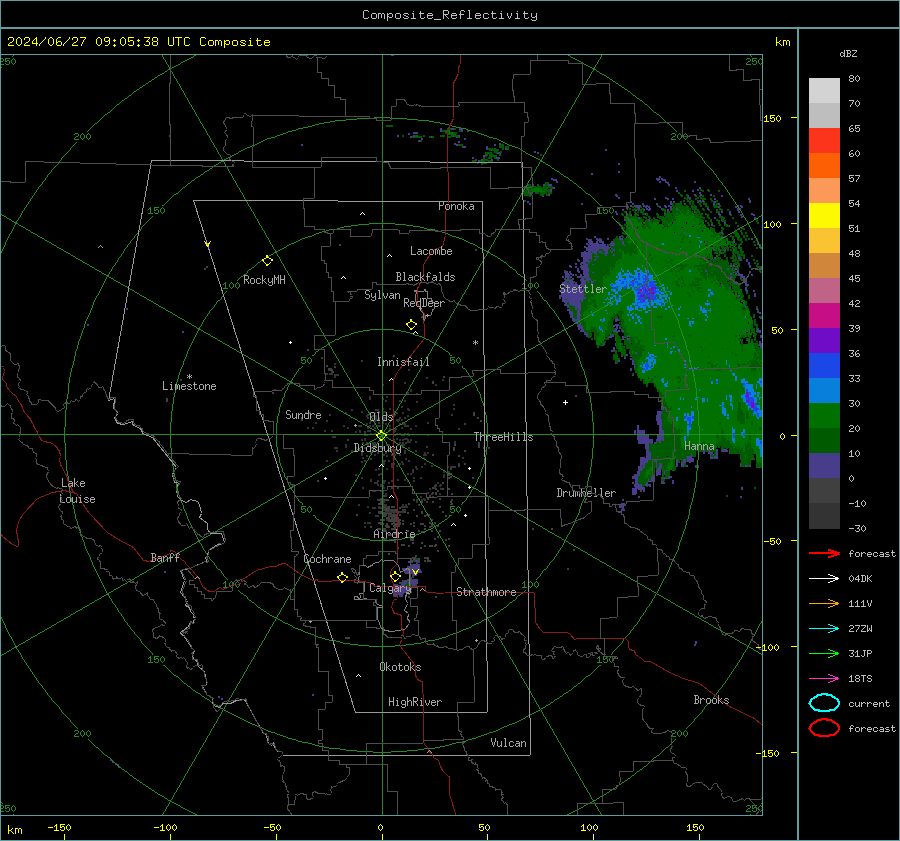Click the green 31JP arrow in legend
900x841 pixels.
pos(824,653)
